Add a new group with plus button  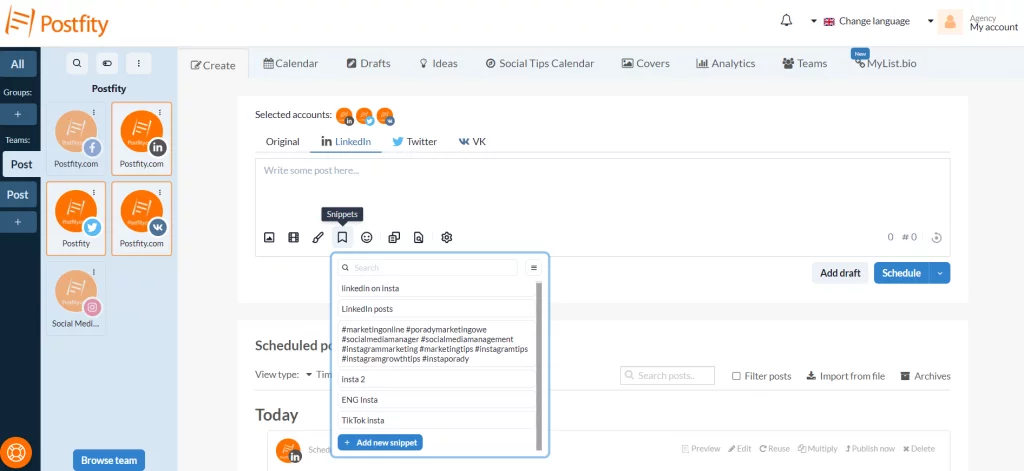[18, 114]
